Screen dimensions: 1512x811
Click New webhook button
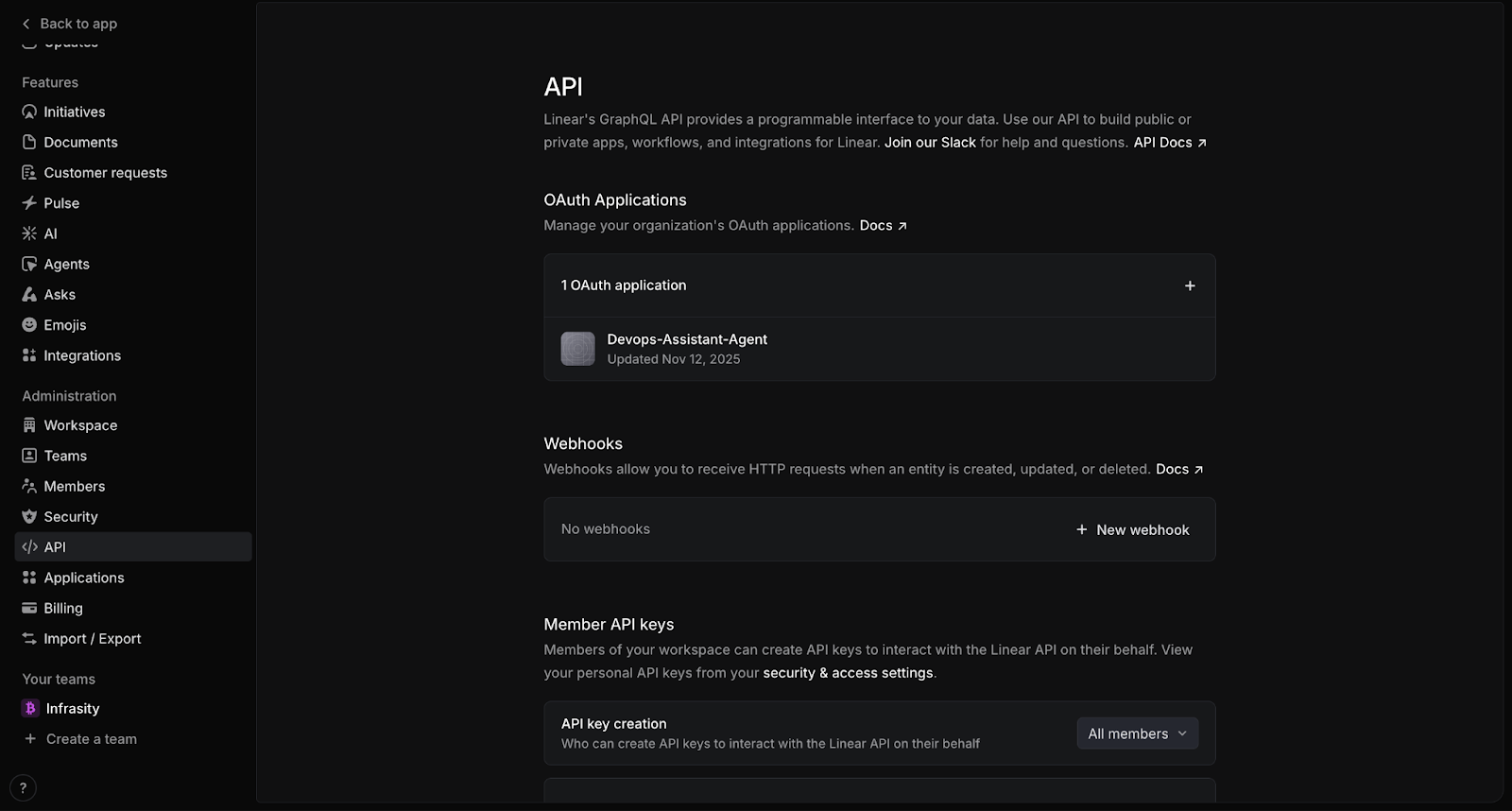(1132, 529)
